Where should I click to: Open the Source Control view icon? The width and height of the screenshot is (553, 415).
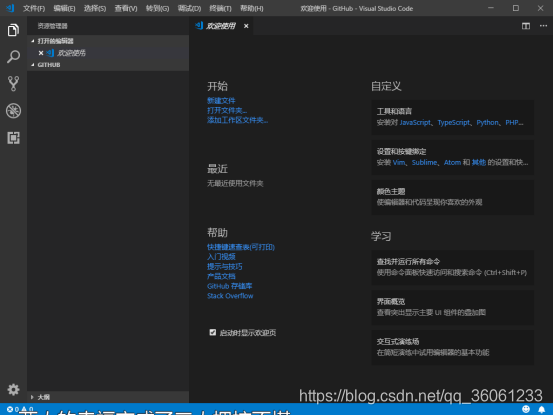pyautogui.click(x=13, y=84)
